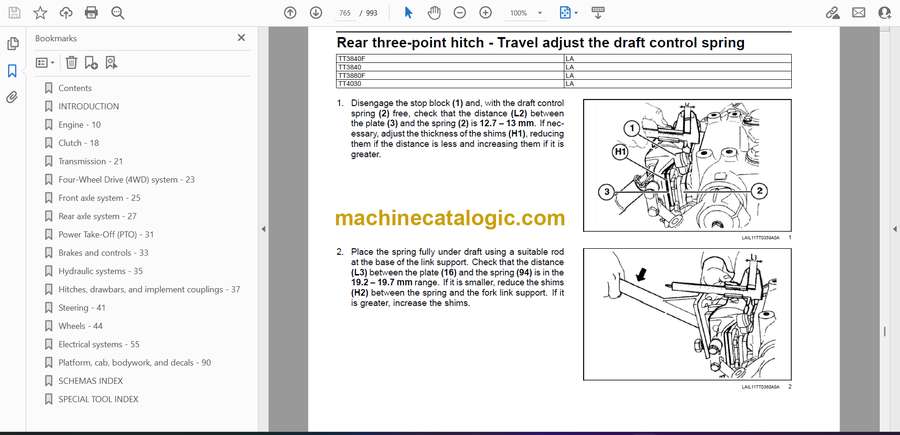Toggle the Bookmarks panel icon
The image size is (900, 435).
[x=12, y=71]
